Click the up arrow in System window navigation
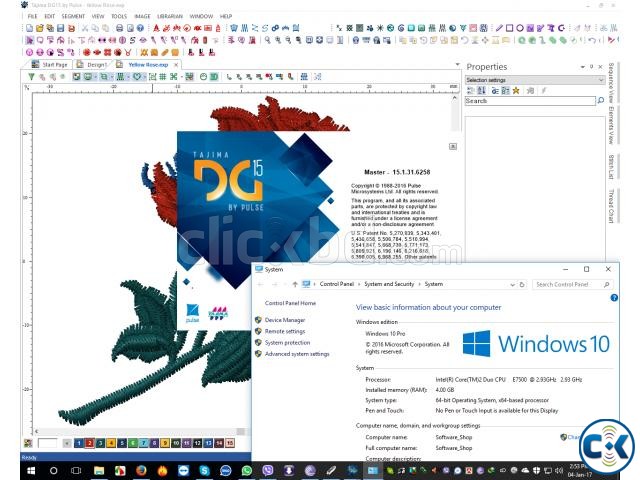The image size is (640, 480). pos(294,285)
